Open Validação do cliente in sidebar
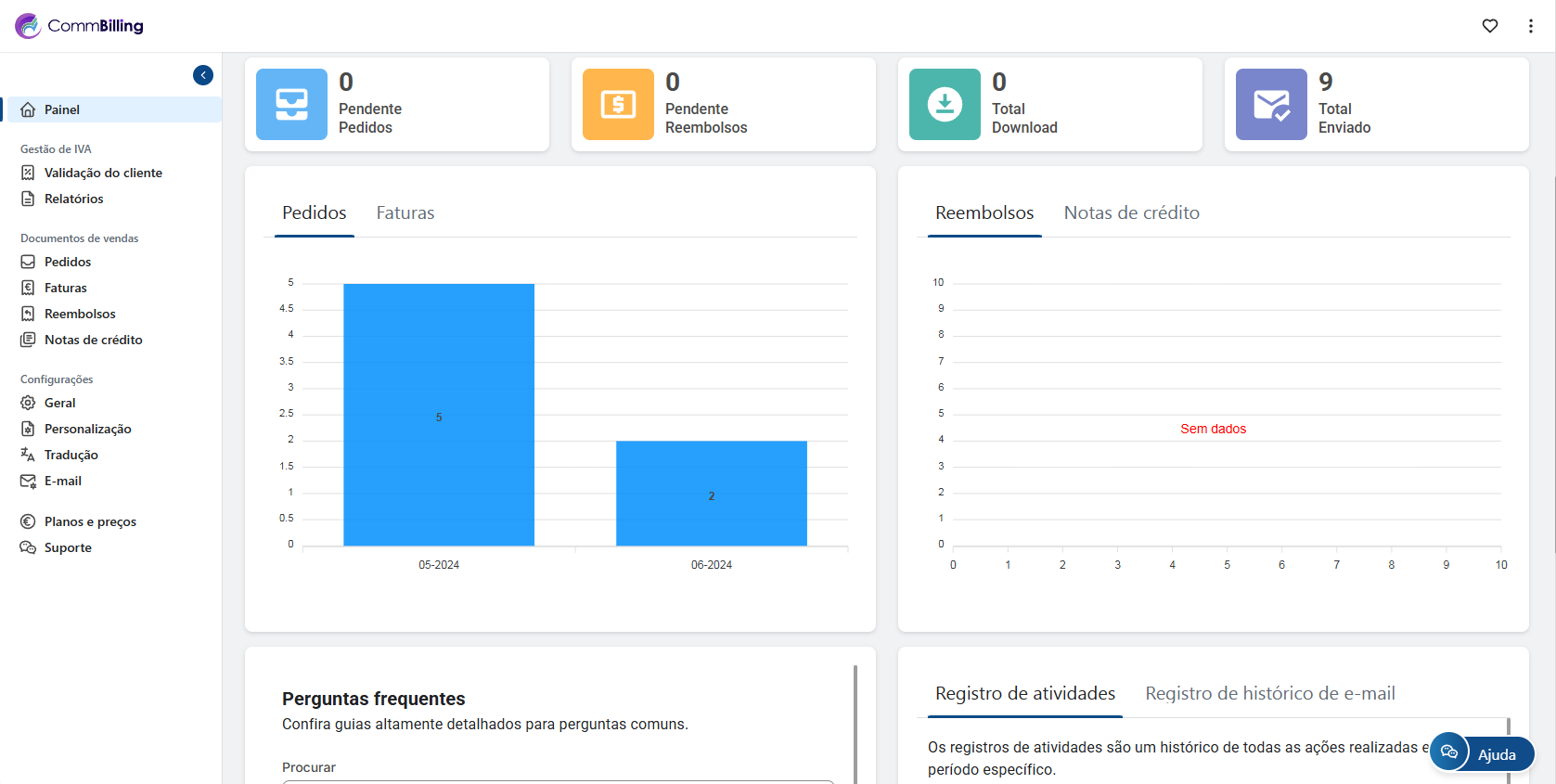The height and width of the screenshot is (784, 1556). click(103, 173)
